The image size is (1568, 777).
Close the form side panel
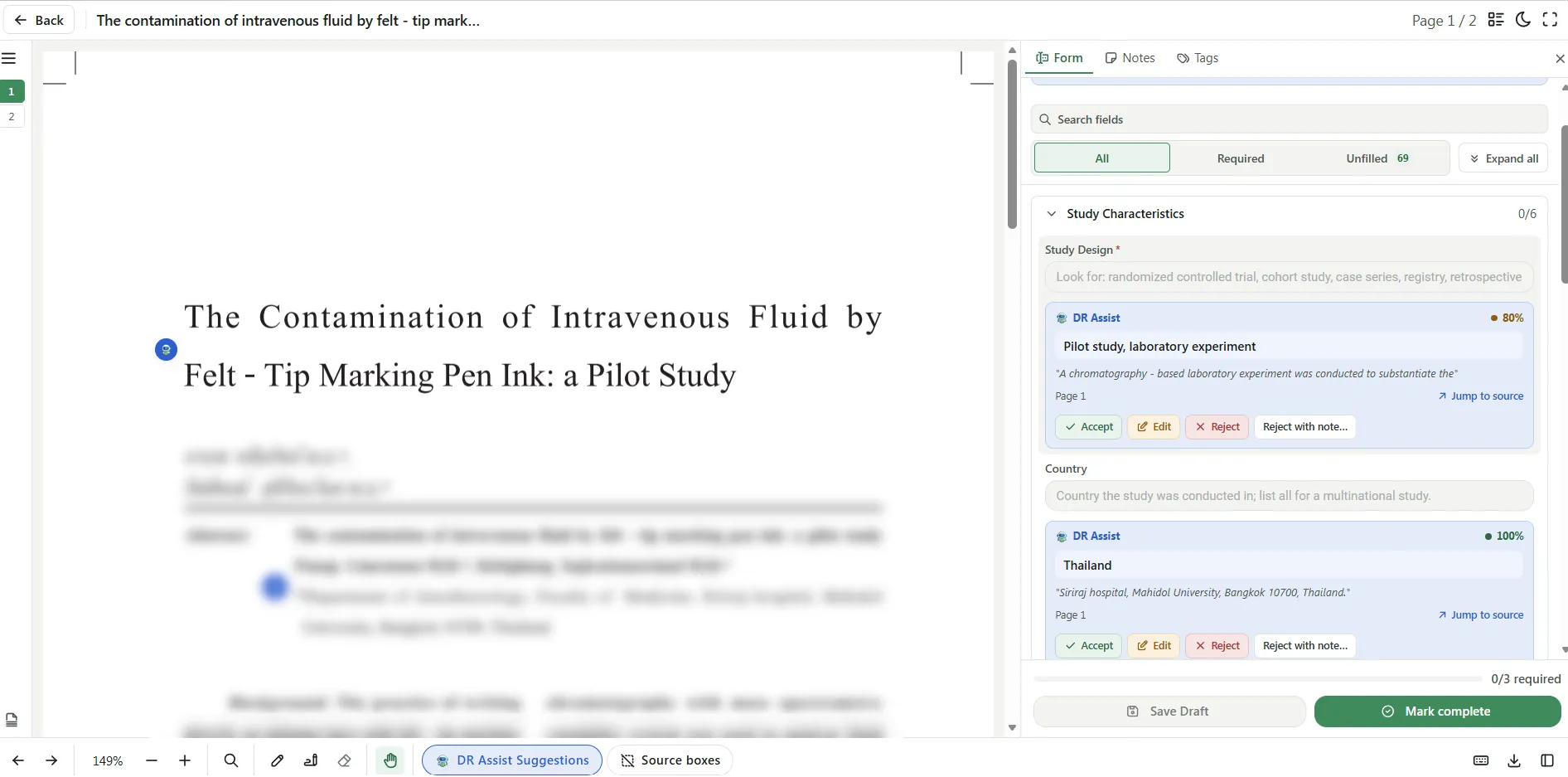pos(1560,58)
